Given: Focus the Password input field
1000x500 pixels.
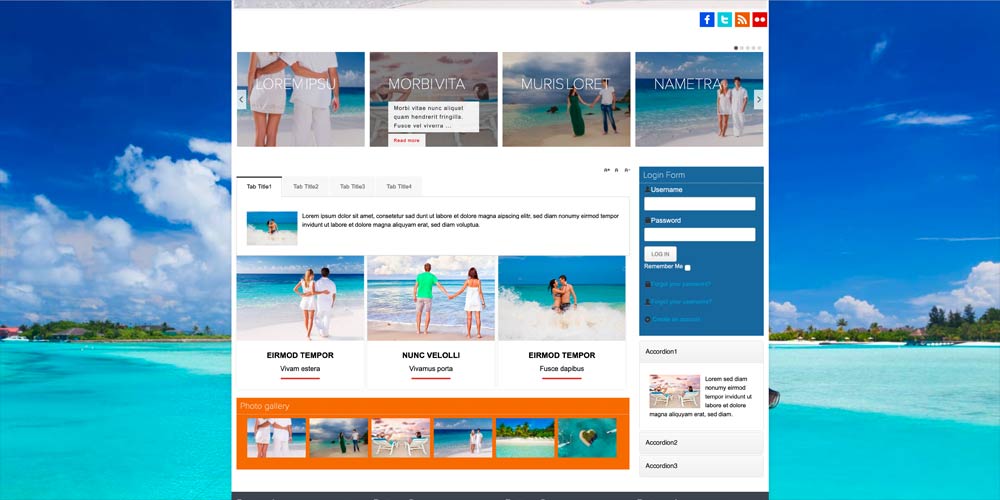Looking at the screenshot, I should (x=700, y=235).
